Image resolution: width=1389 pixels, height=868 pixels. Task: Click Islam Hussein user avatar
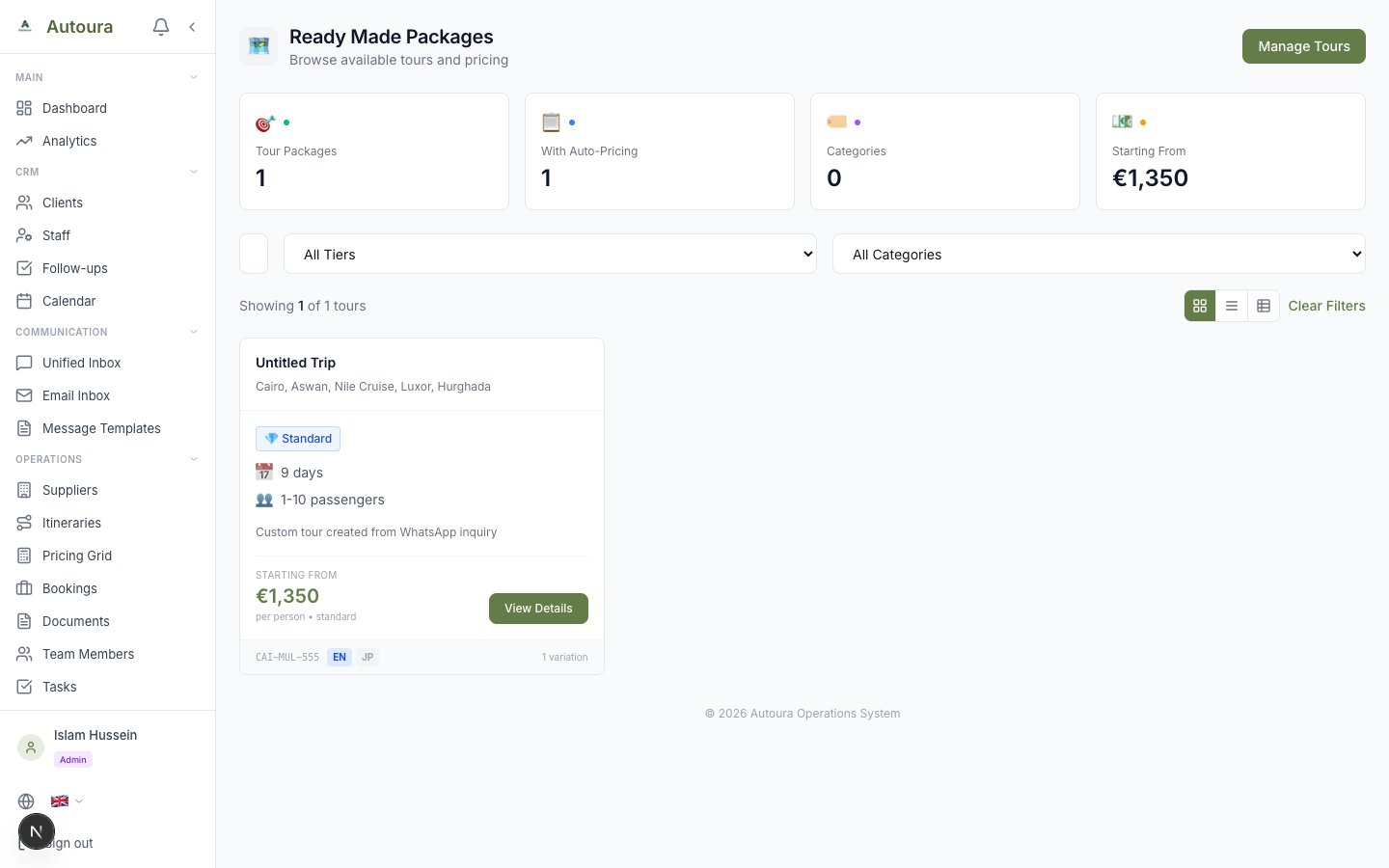tap(31, 747)
